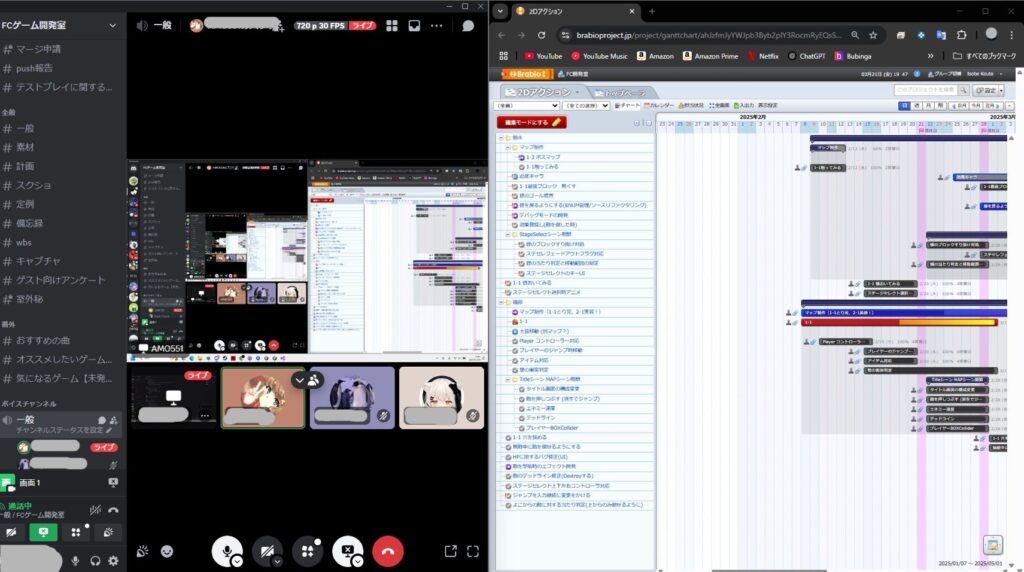
Task: Open the emoji reaction smiley icon
Action: click(x=166, y=551)
